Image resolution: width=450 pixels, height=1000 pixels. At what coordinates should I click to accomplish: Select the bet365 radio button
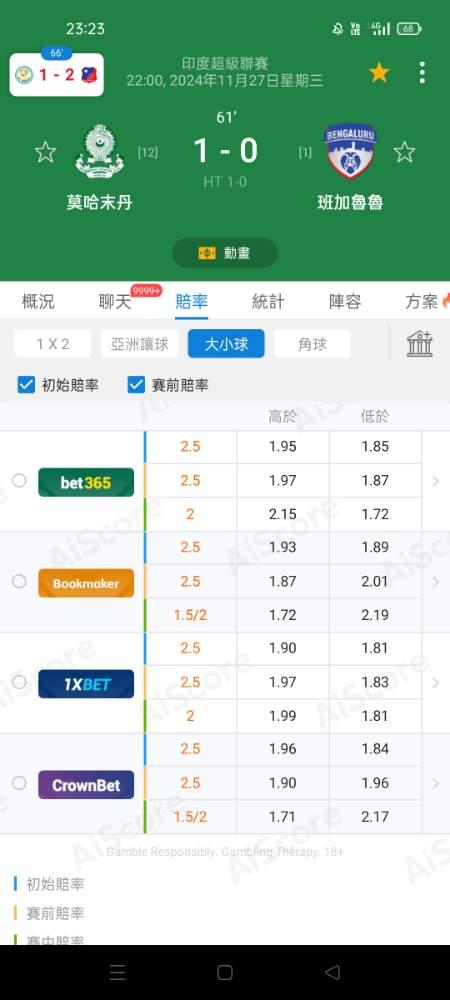click(19, 480)
